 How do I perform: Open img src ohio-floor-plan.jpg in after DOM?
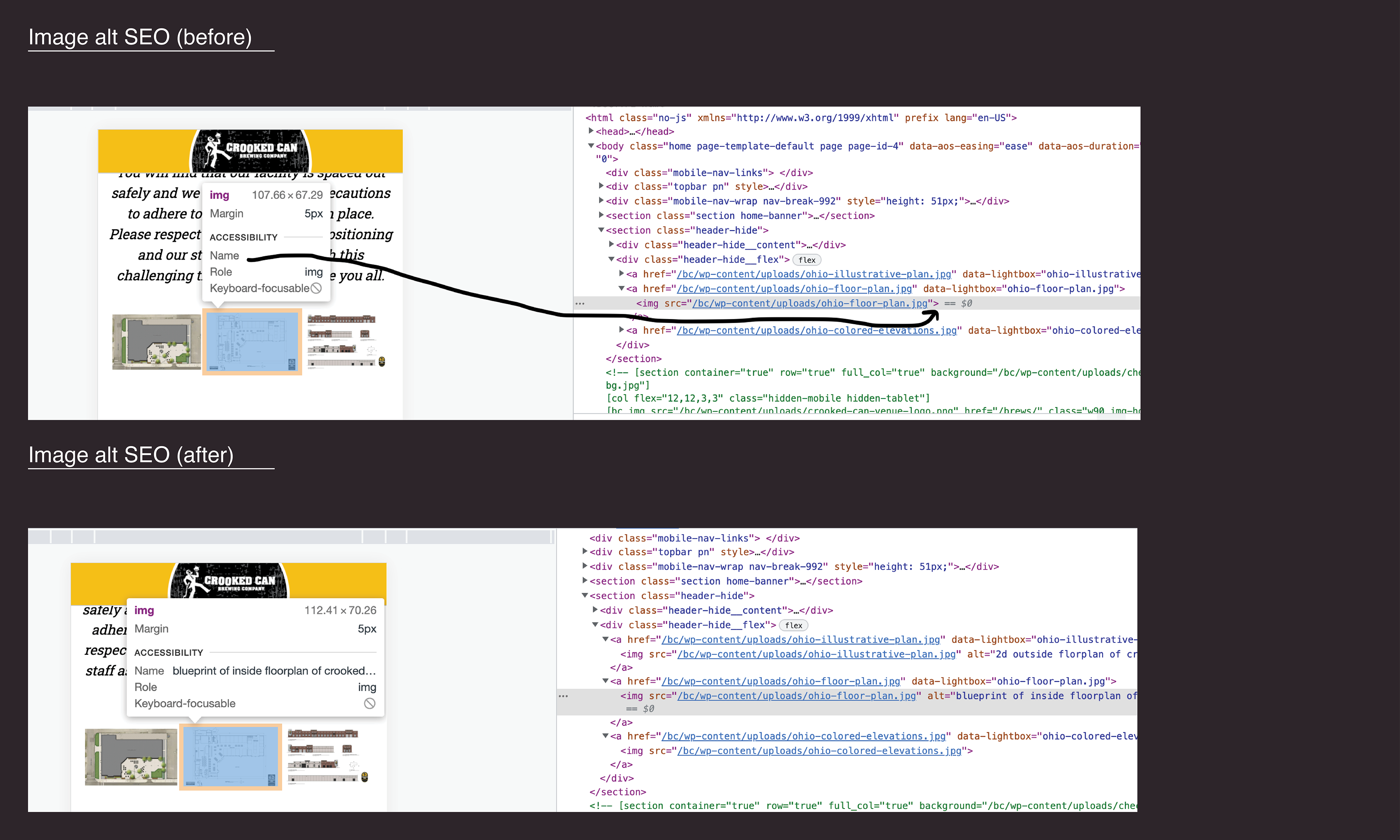[x=796, y=696]
